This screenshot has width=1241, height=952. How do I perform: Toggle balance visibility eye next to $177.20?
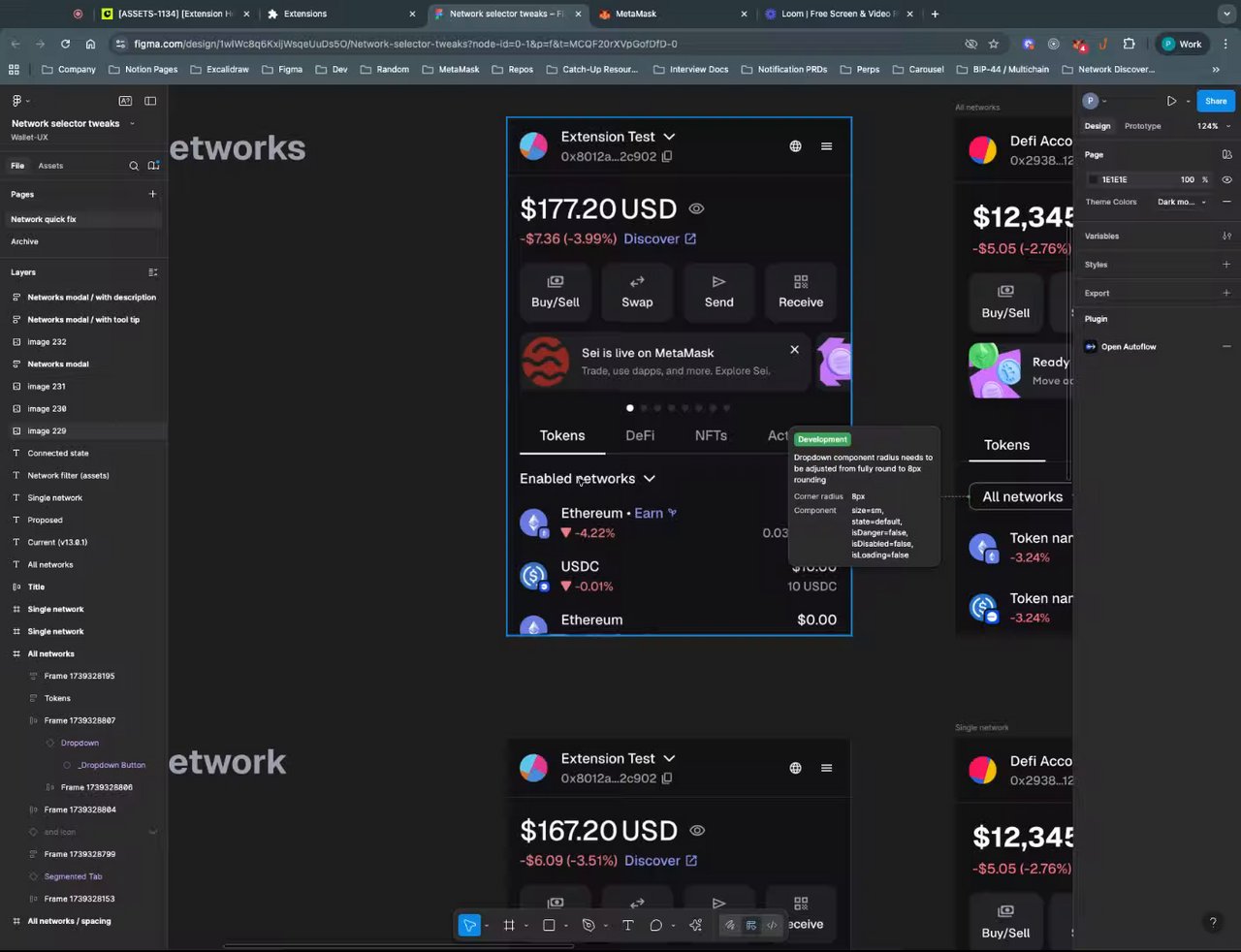696,208
